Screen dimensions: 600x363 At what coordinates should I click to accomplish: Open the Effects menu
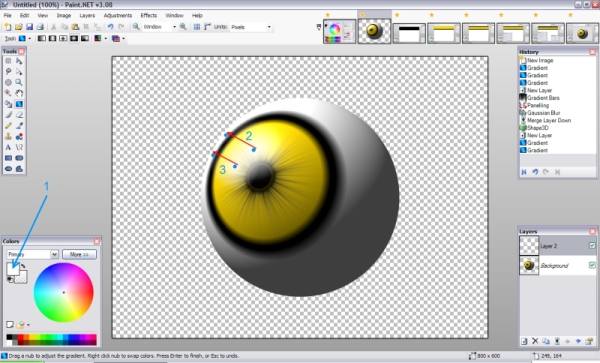point(149,15)
